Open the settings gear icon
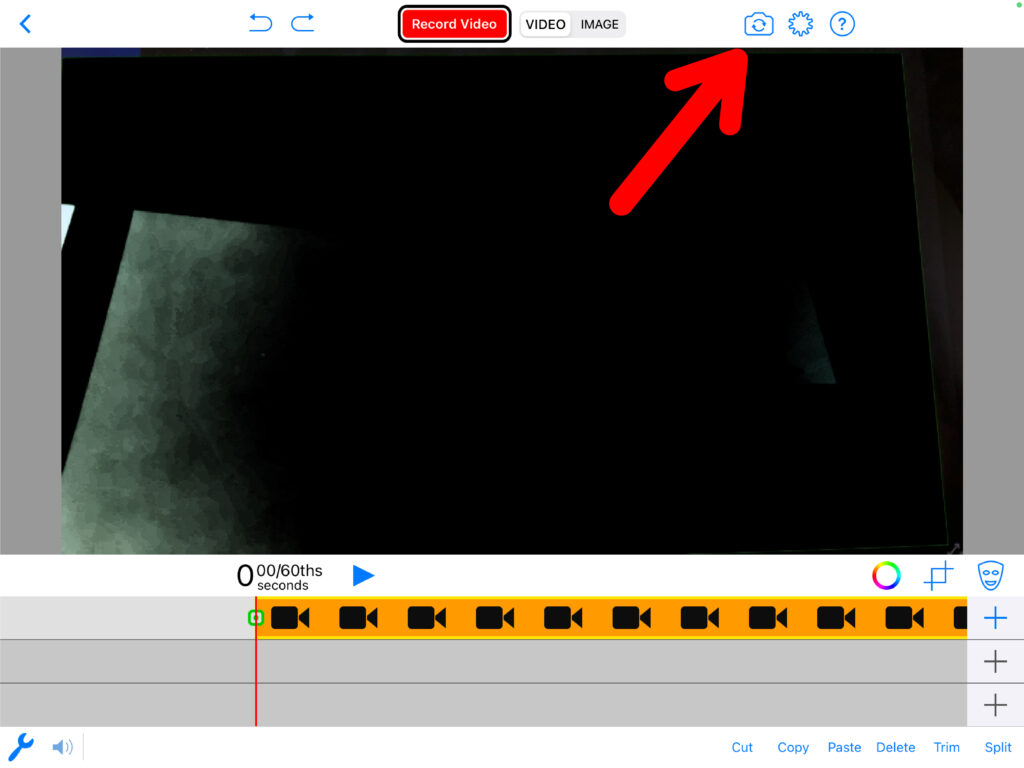 click(800, 24)
